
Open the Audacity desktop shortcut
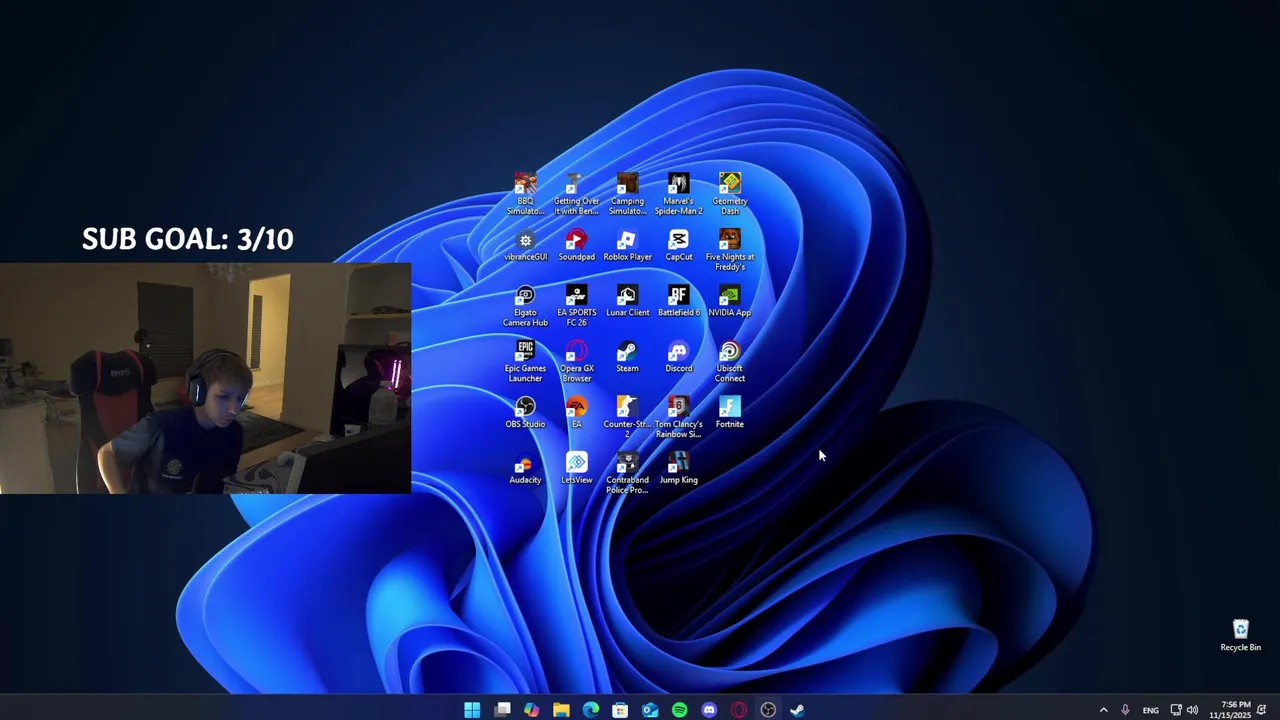point(525,470)
